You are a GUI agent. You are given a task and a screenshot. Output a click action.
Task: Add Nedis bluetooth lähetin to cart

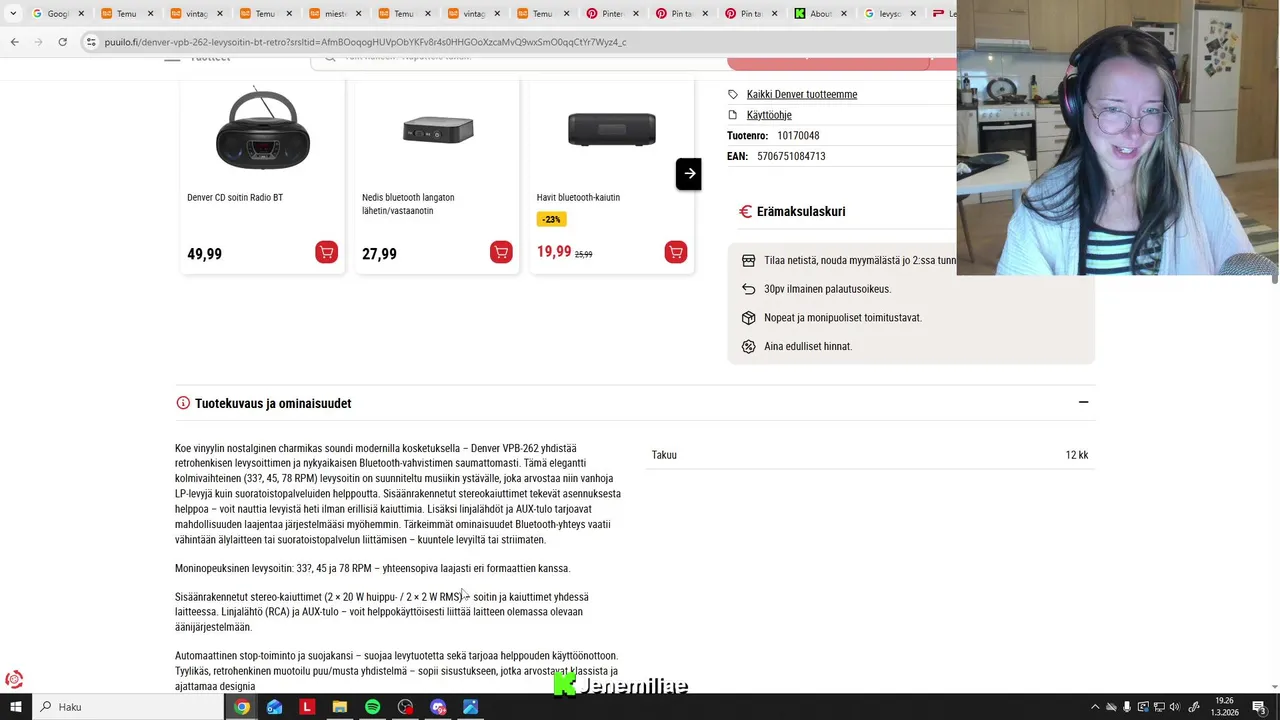tap(501, 252)
